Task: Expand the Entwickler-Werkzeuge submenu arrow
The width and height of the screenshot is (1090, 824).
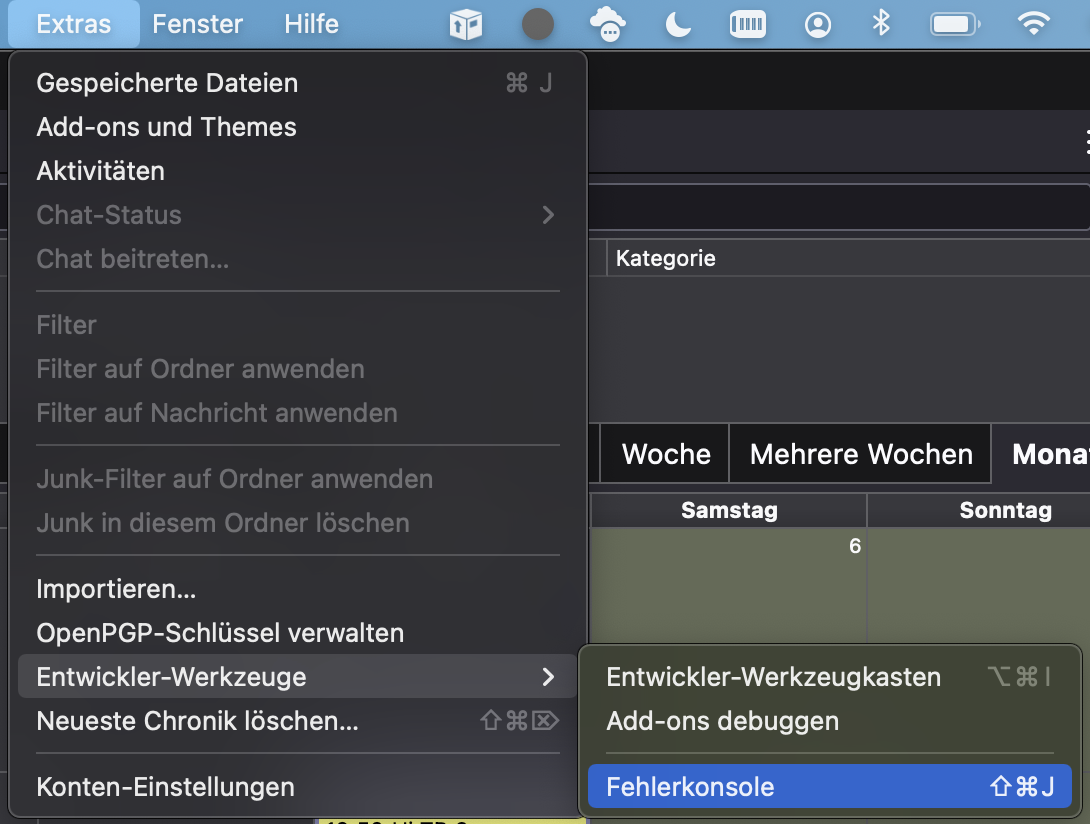Action: coord(548,677)
